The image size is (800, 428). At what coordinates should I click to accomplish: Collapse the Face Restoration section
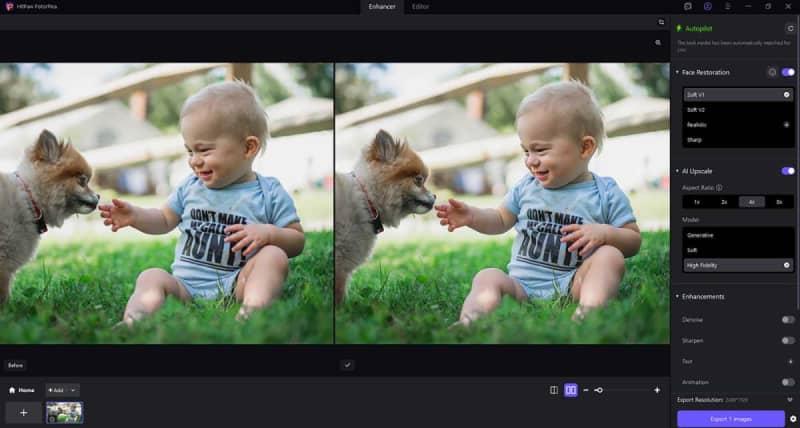coord(677,72)
